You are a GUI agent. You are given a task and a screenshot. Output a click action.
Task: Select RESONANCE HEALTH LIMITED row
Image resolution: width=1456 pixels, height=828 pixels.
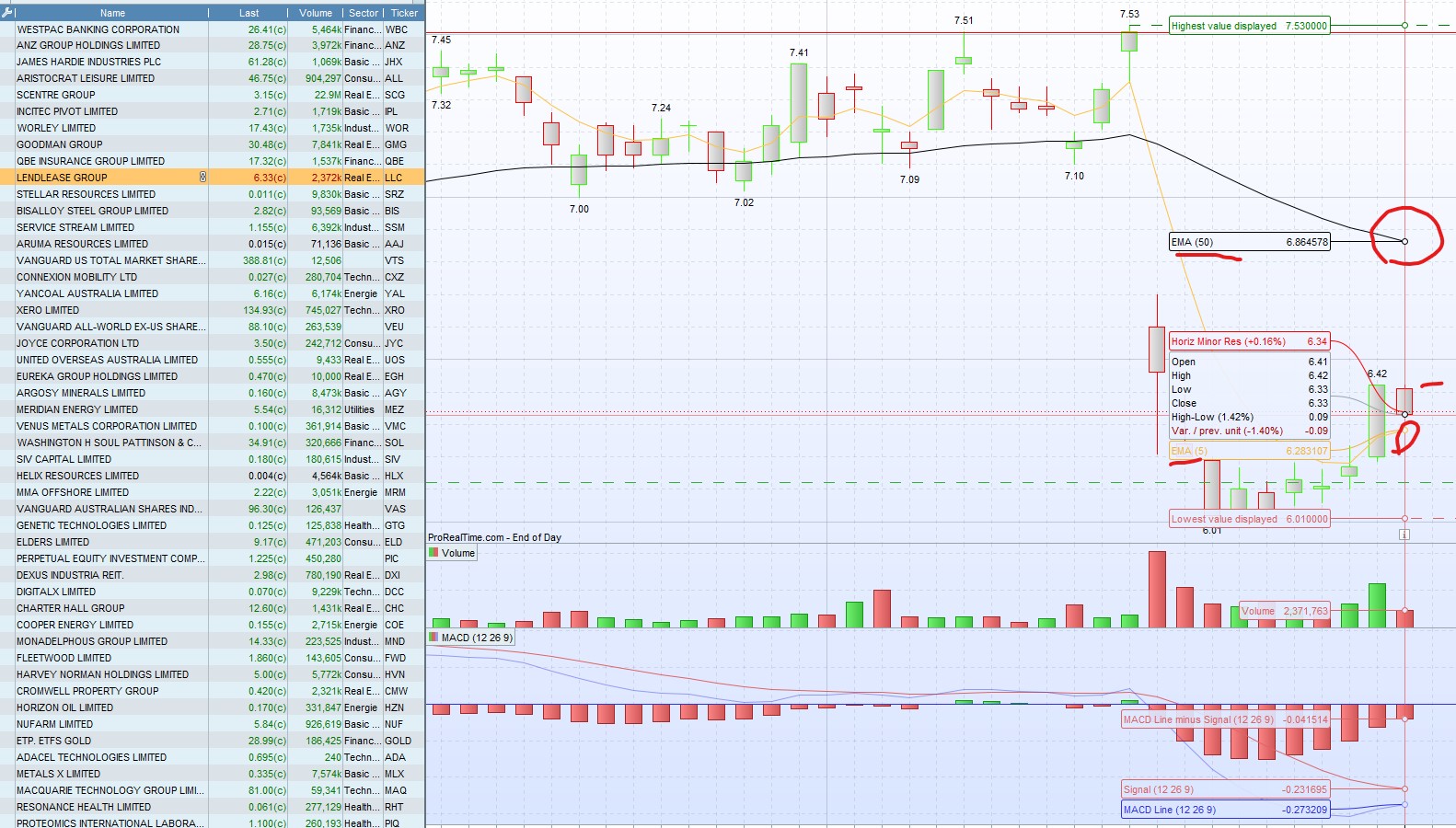212,807
